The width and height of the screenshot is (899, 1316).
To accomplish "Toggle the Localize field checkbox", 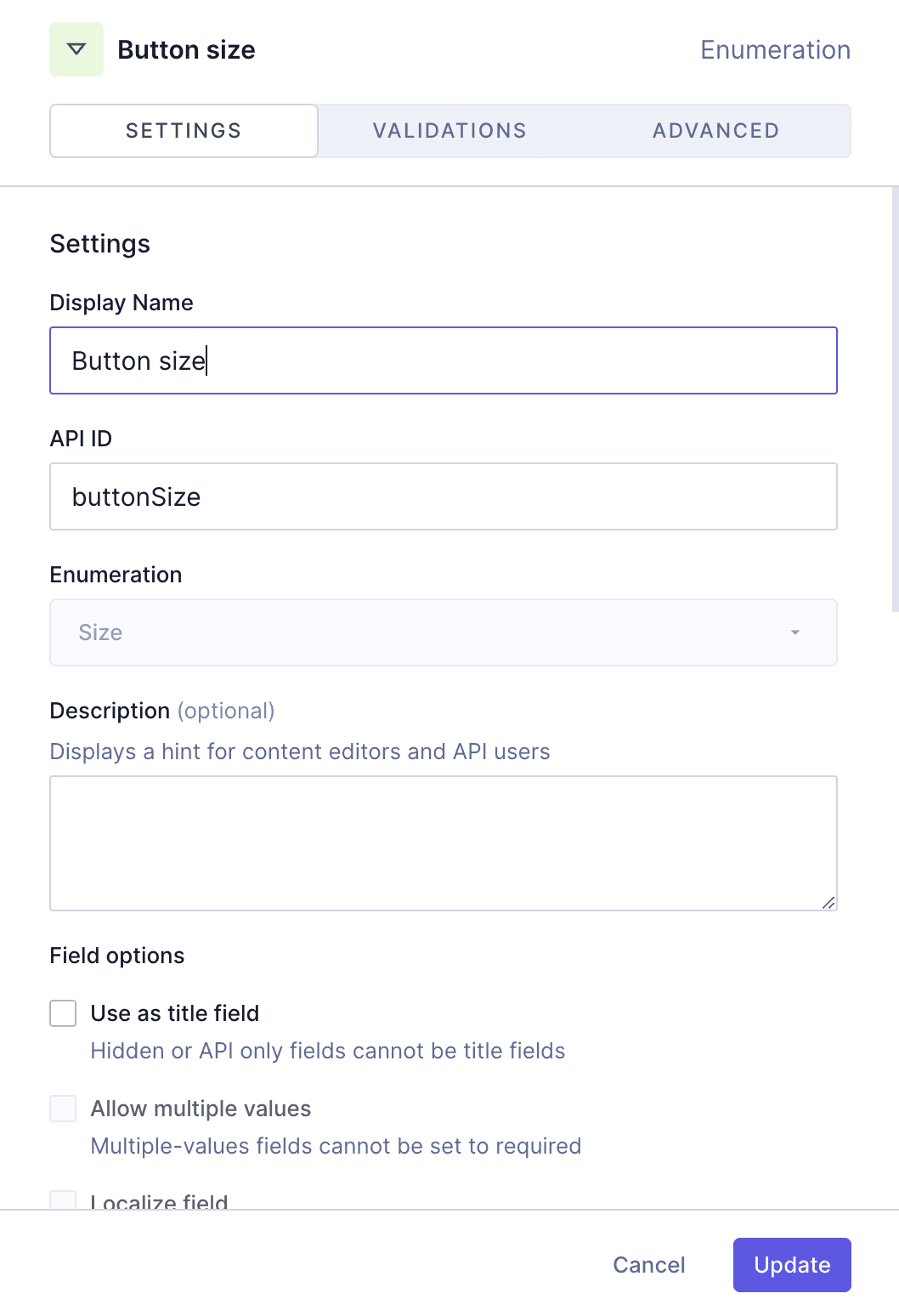I will (63, 1199).
